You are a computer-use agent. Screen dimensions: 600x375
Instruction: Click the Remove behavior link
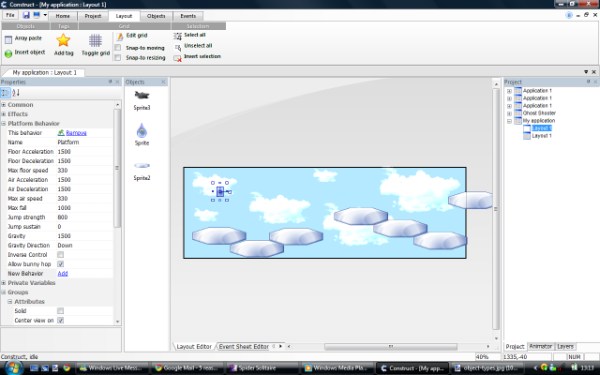coord(76,133)
